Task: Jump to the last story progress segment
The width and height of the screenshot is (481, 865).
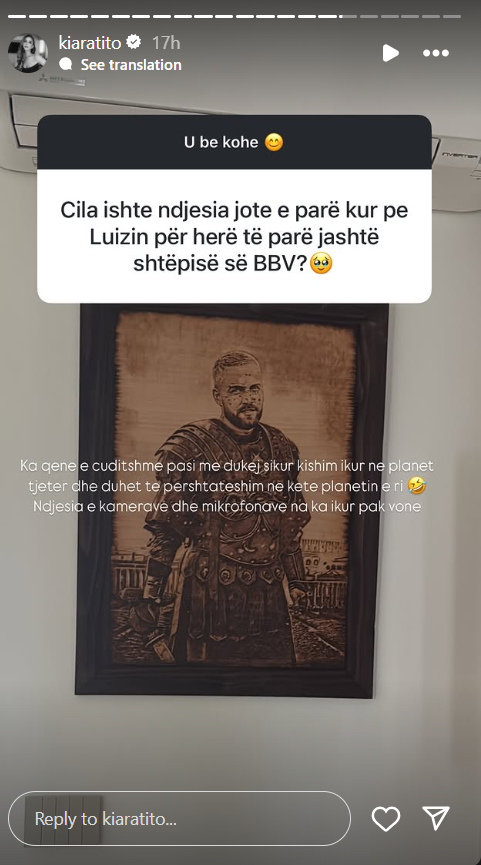Action: tap(452, 17)
